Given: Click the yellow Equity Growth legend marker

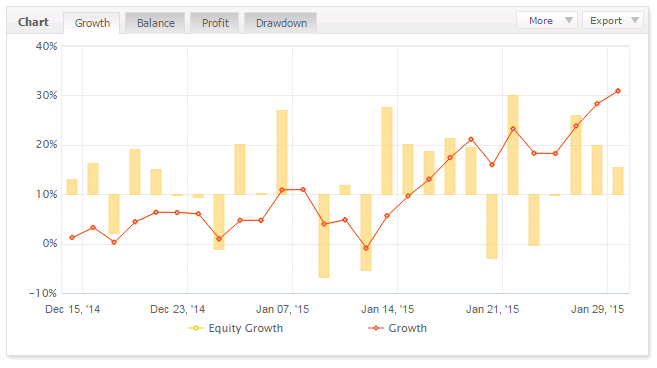Looking at the screenshot, I should pos(196,328).
